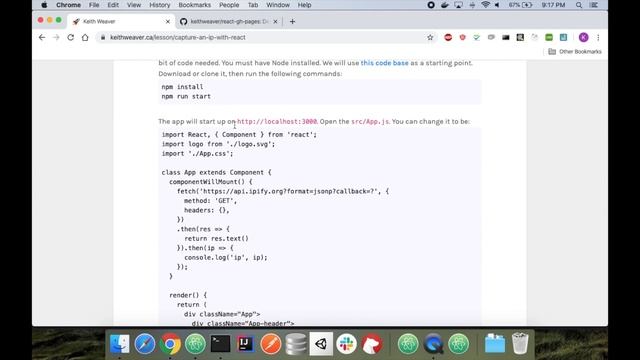Open the AirPlay display menu
Image resolution: width=640 pixels, height=360 pixels.
pyautogui.click(x=458, y=5)
